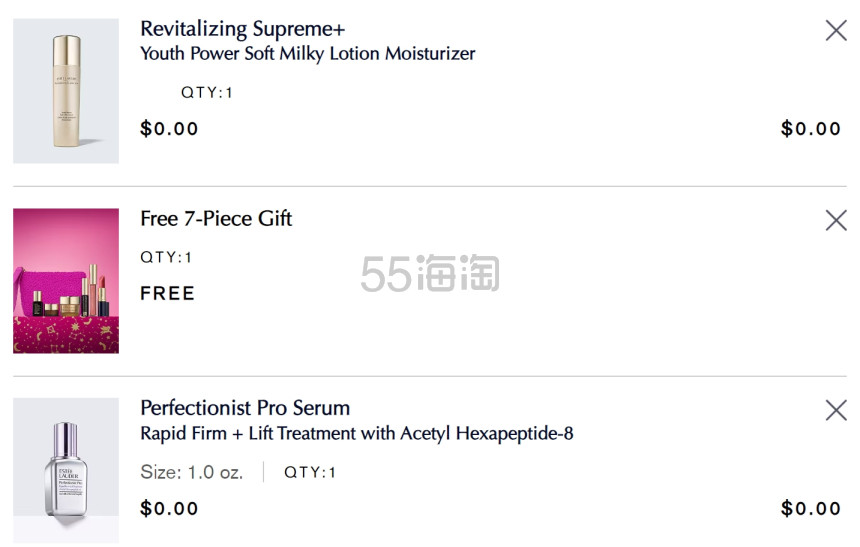Screen dimensions: 860x547
Task: Select QTY:1 under Free 7-Piece Gift
Action: point(166,257)
